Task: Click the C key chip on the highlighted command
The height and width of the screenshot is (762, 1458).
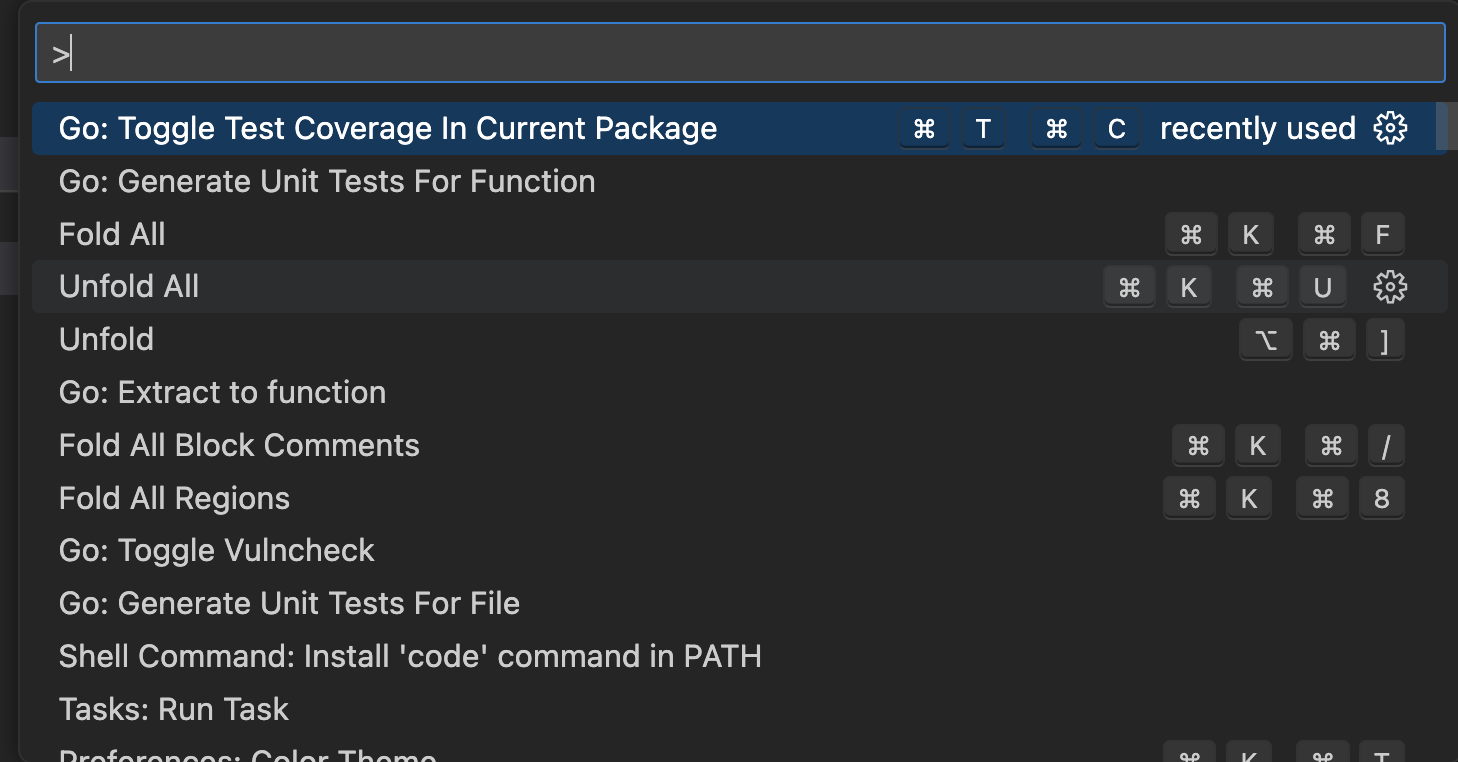Action: point(1117,128)
